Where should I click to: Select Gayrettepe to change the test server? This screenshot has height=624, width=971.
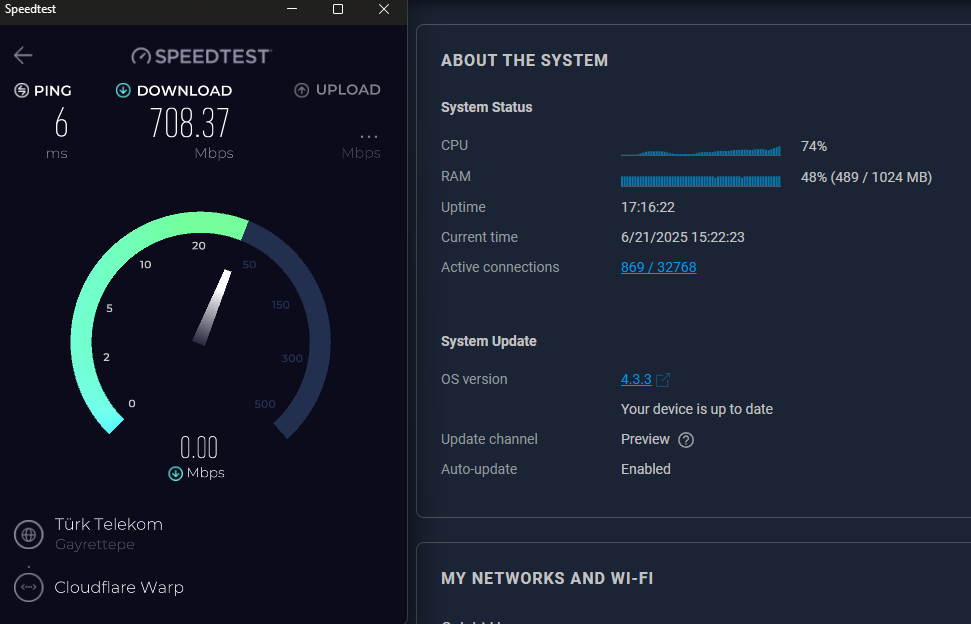92,544
